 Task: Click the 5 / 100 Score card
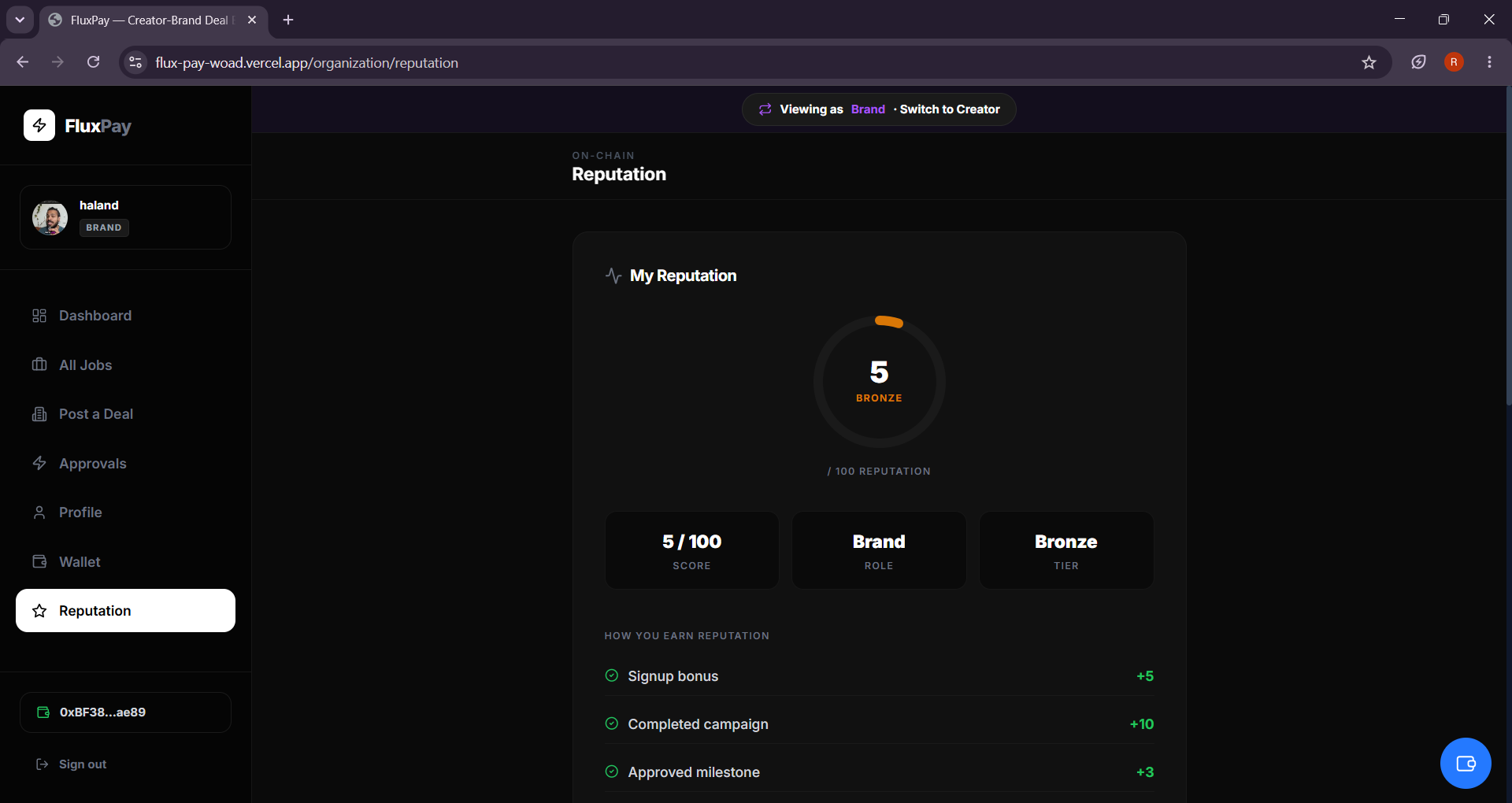[691, 550]
